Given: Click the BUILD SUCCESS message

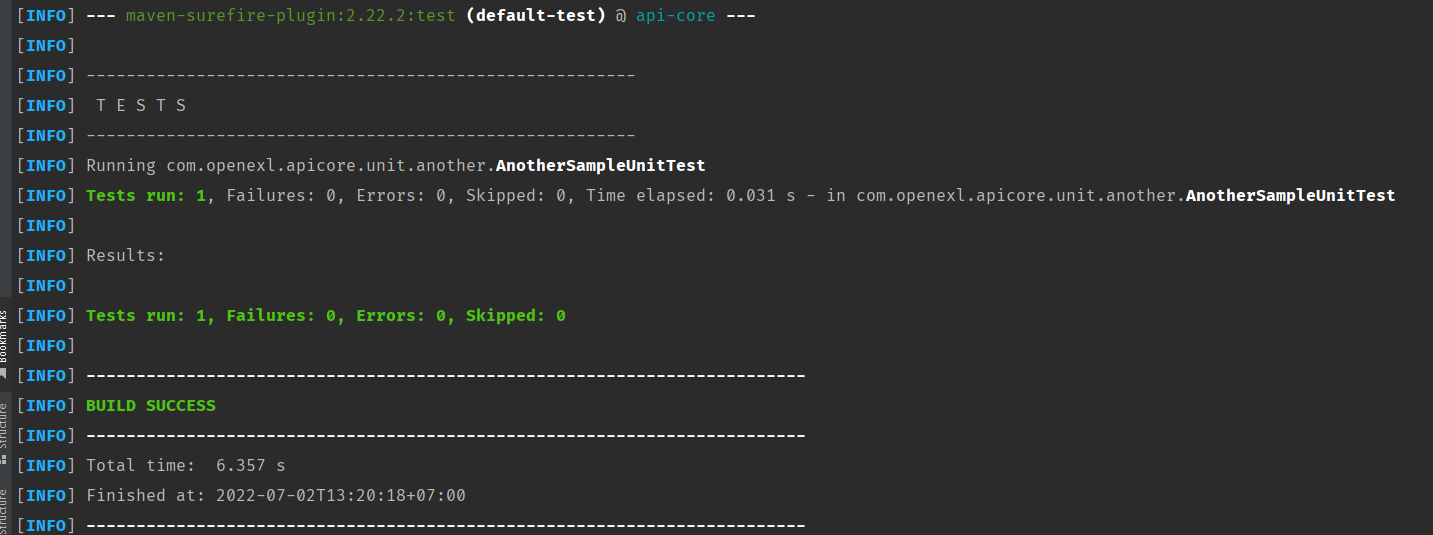Looking at the screenshot, I should 151,406.
